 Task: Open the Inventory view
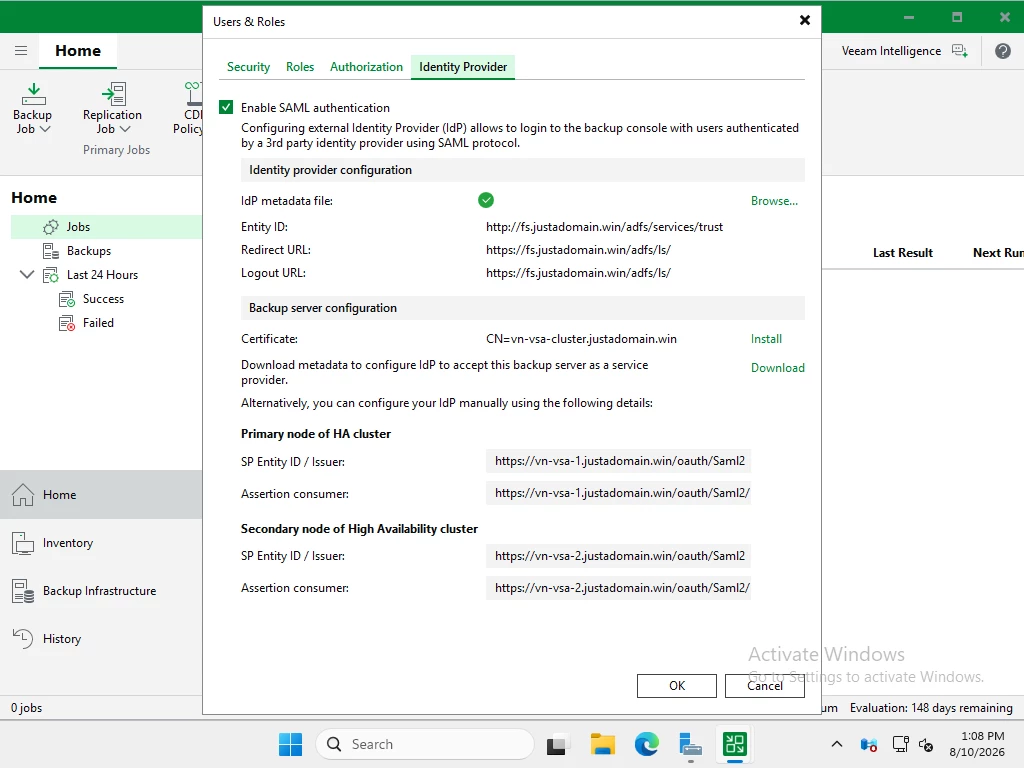pyautogui.click(x=101, y=543)
